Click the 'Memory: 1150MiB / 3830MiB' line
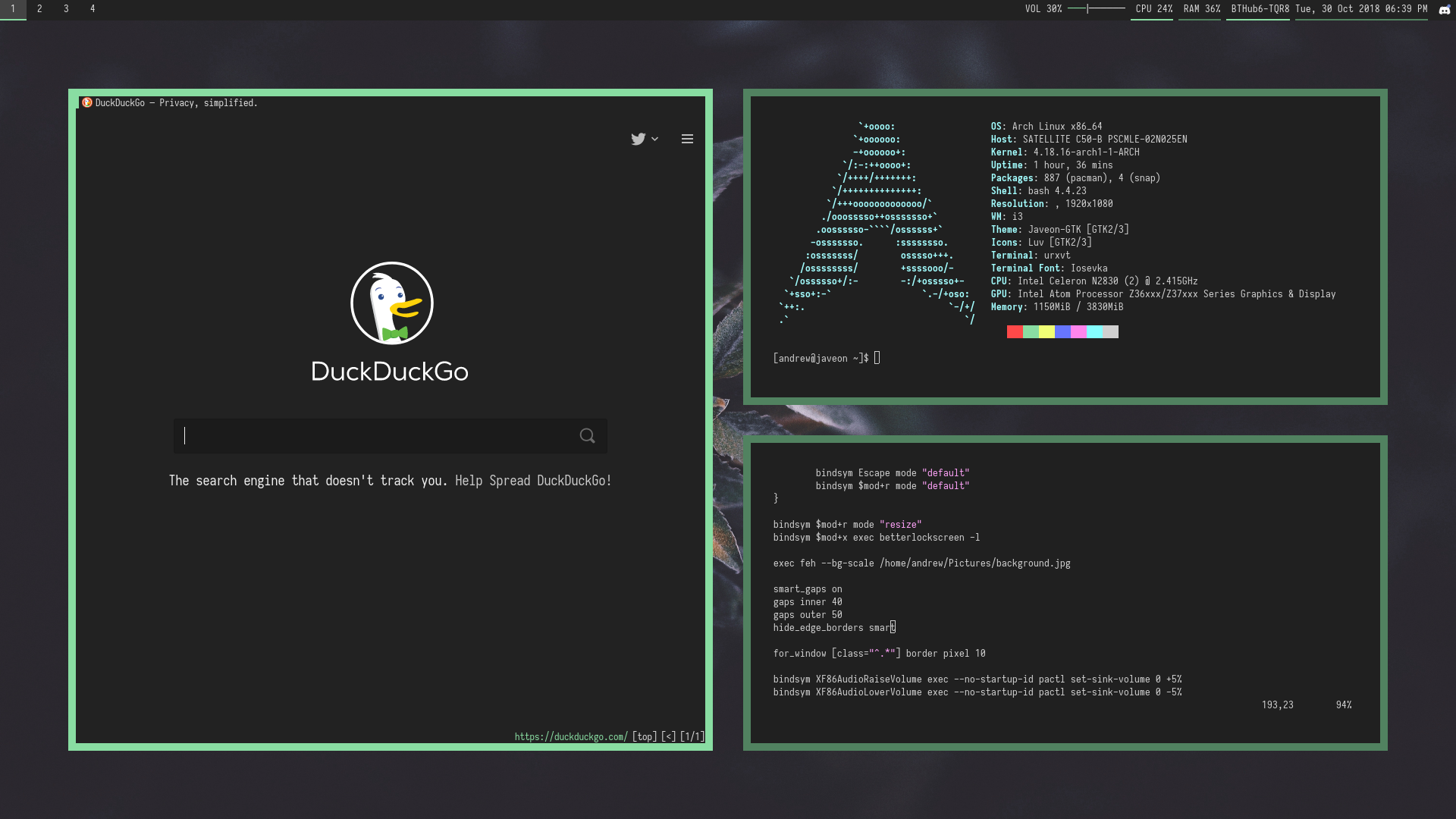The width and height of the screenshot is (1456, 819). [1057, 307]
